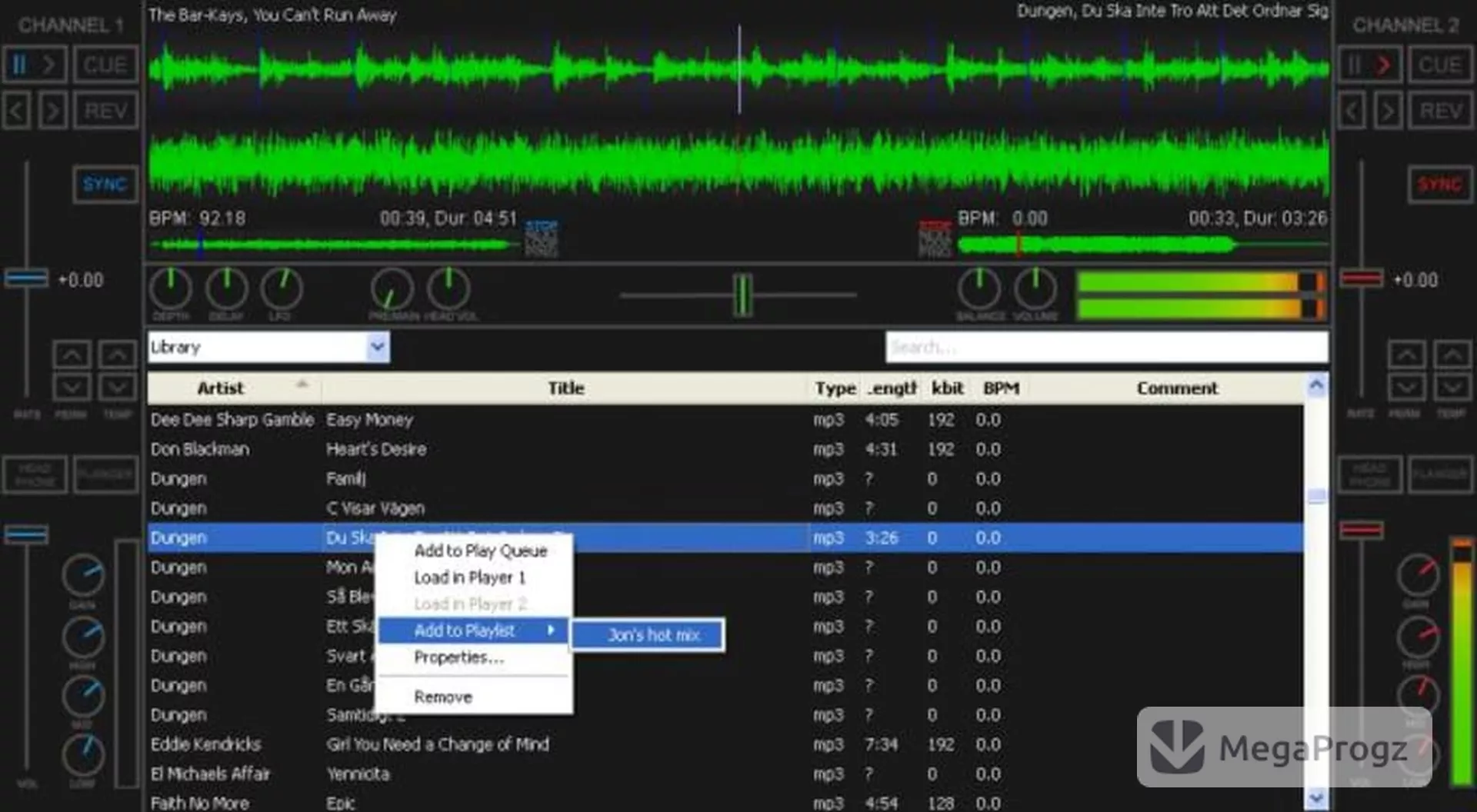
Task: Expand the Add to Playlist submenu arrow
Action: pyautogui.click(x=551, y=631)
